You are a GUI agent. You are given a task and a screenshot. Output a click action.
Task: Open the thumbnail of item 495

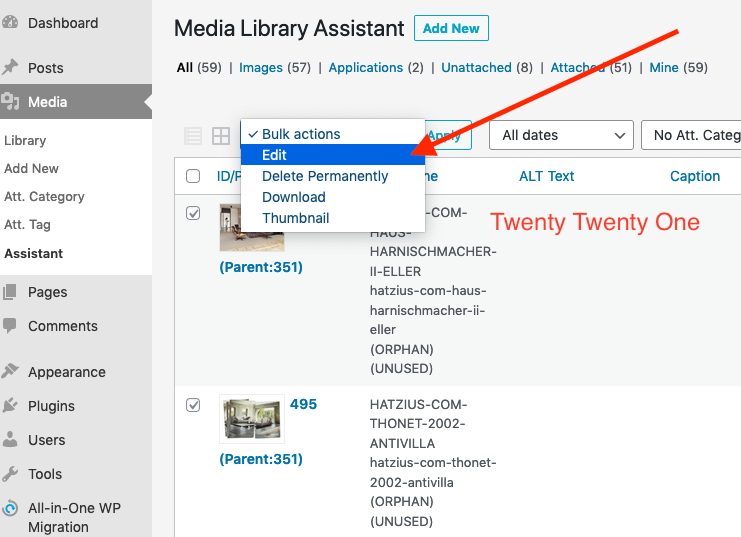tap(252, 418)
